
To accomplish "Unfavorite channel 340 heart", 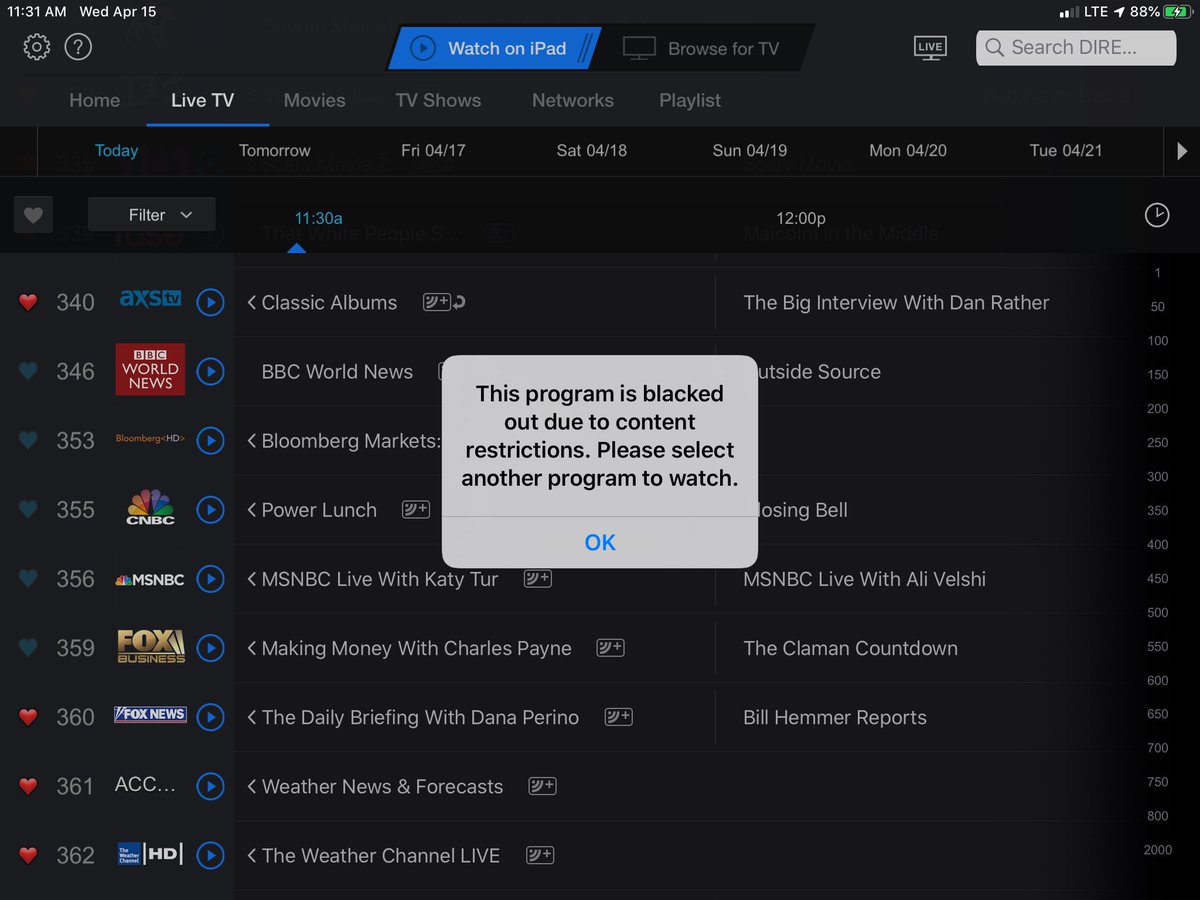I will click(x=29, y=302).
